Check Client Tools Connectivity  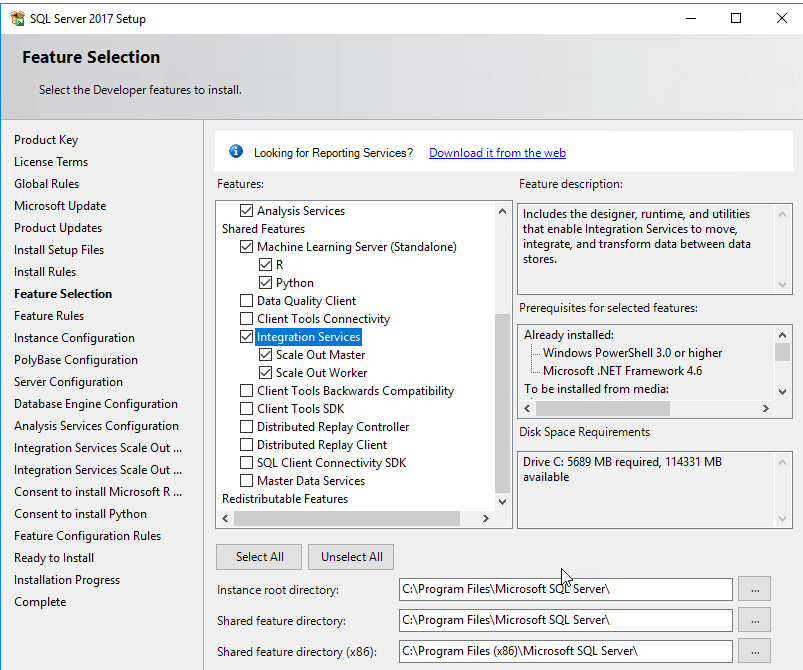click(x=247, y=318)
